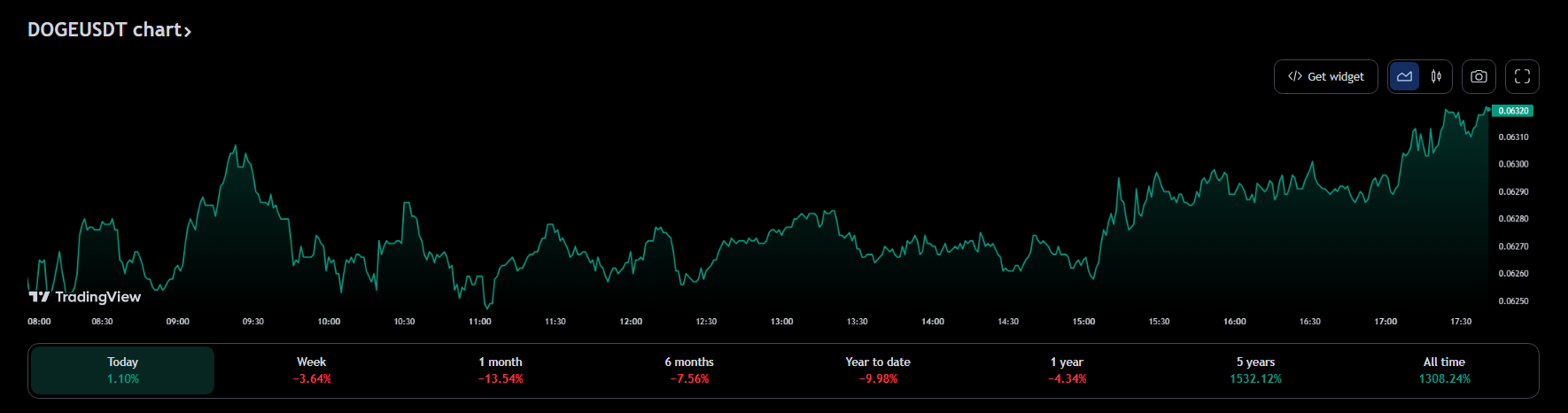The width and height of the screenshot is (1568, 413).
Task: Click the 12:00 time axis label
Action: pos(631,322)
